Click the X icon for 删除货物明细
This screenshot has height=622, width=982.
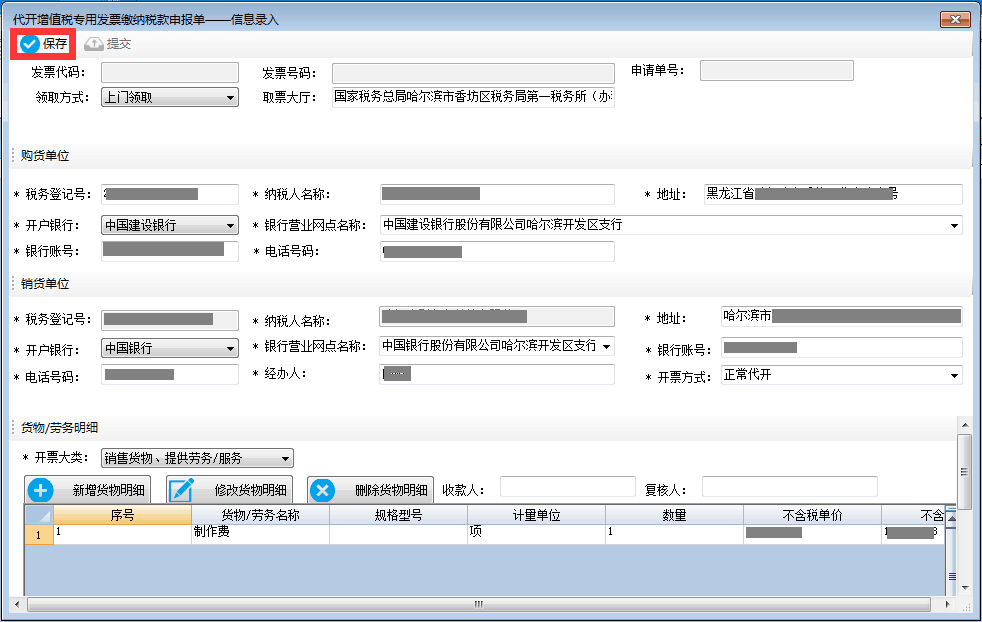pyautogui.click(x=323, y=490)
